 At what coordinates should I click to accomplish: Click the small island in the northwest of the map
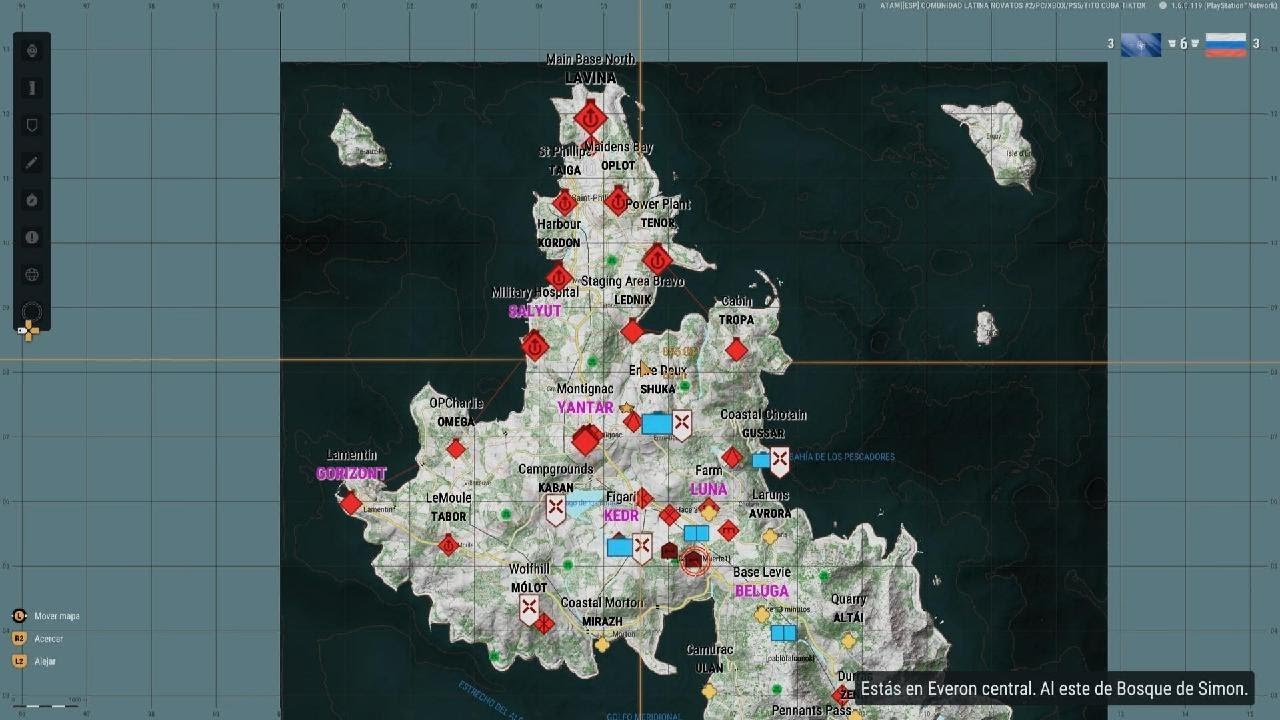point(359,138)
